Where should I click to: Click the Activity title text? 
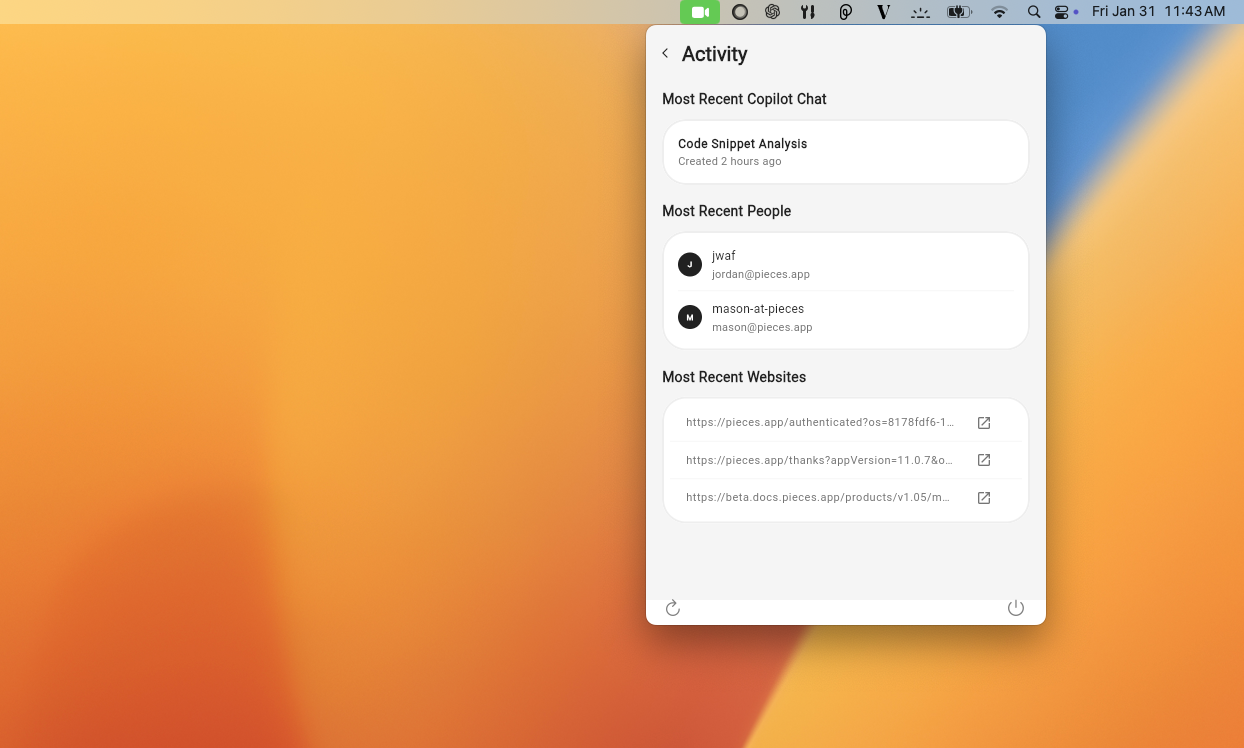714,54
